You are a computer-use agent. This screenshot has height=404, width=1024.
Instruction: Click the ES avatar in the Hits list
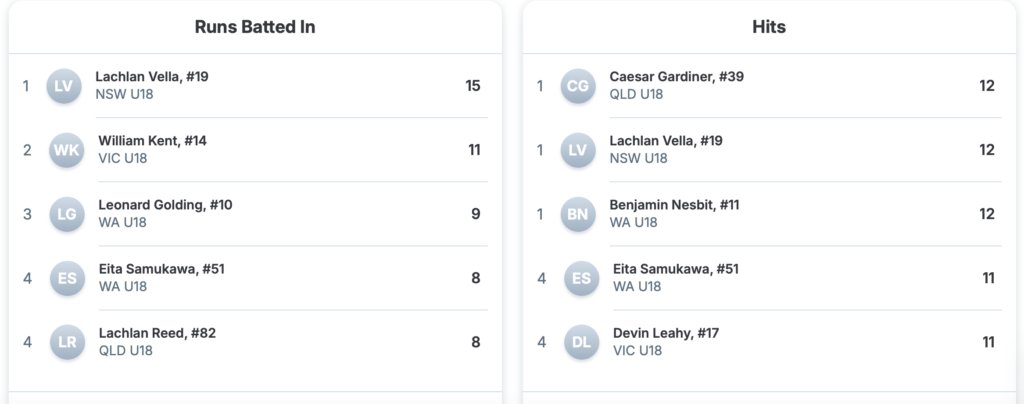(581, 278)
